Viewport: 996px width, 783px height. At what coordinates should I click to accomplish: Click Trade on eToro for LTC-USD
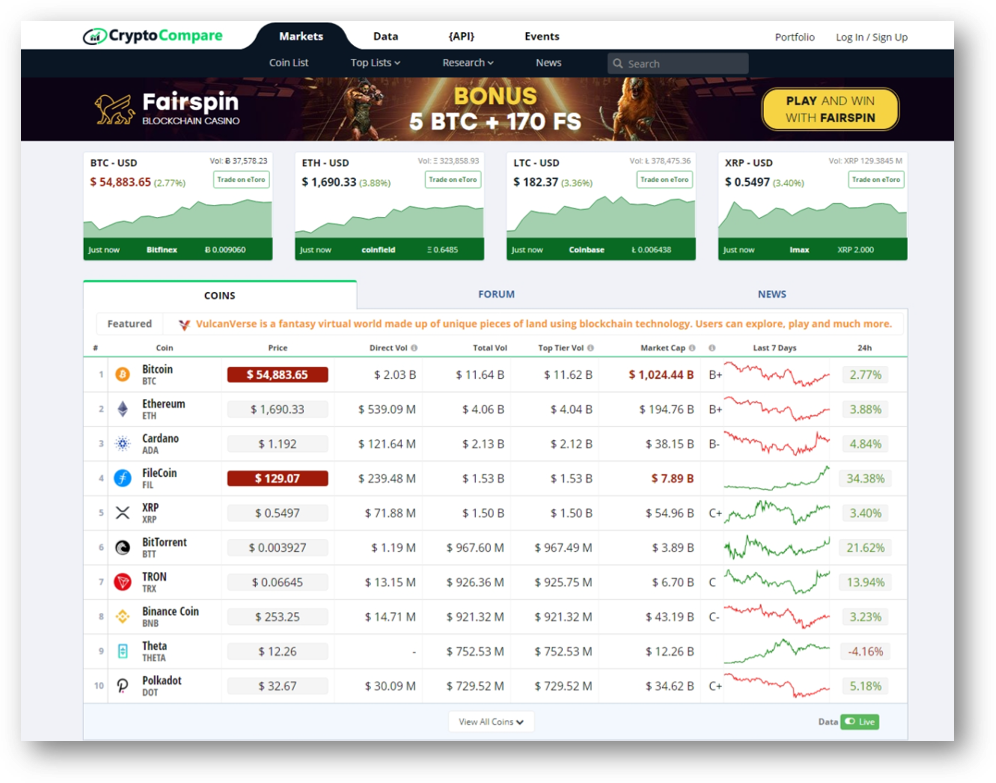click(x=664, y=180)
